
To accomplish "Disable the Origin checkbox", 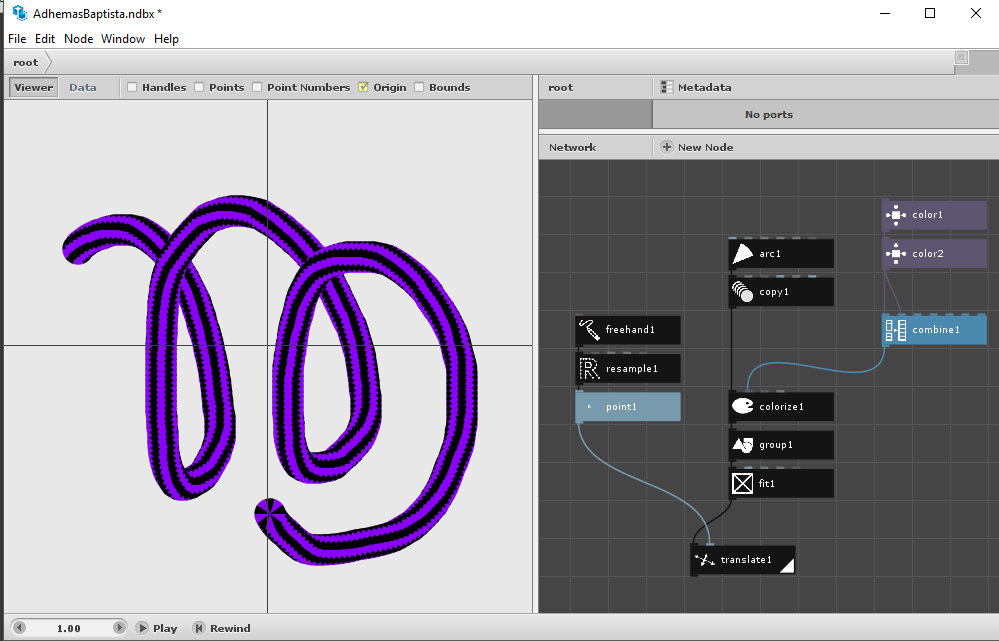I will (363, 87).
